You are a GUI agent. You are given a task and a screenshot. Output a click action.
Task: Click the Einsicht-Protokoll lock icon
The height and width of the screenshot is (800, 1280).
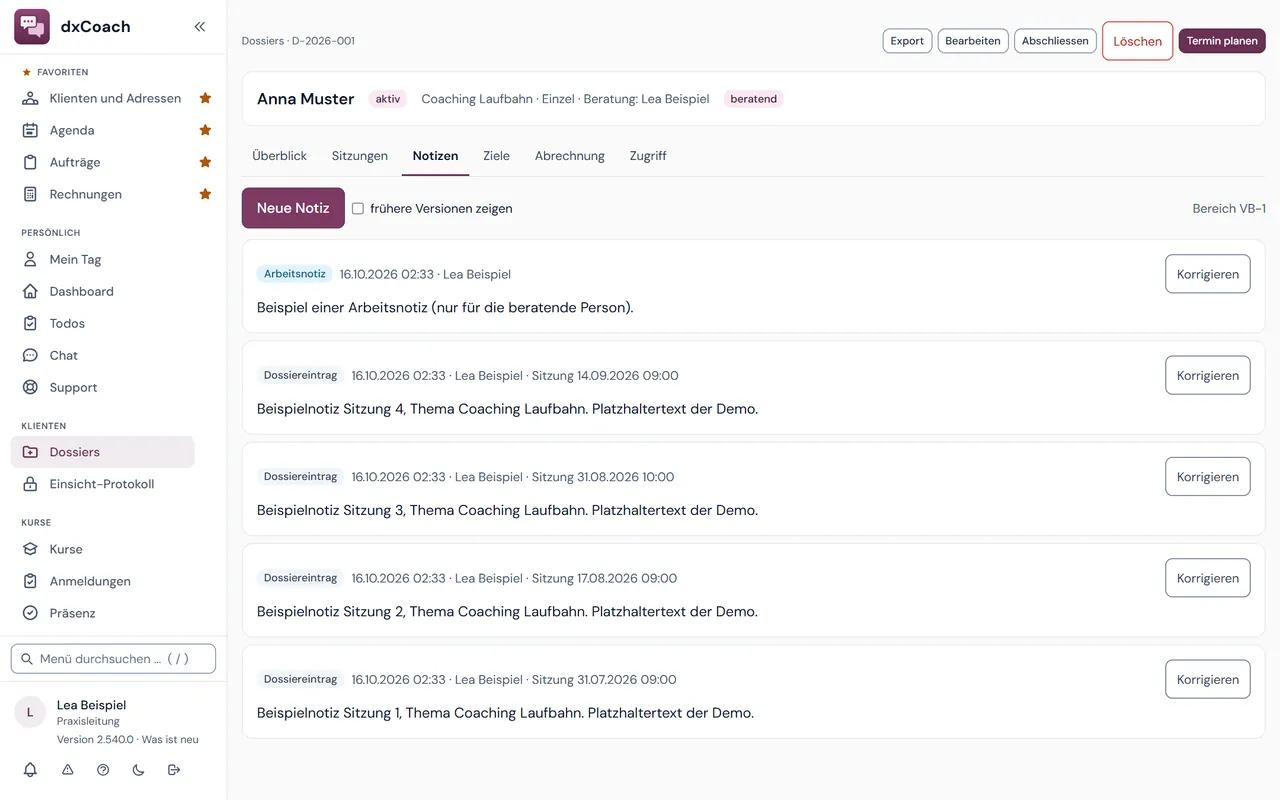pos(30,484)
